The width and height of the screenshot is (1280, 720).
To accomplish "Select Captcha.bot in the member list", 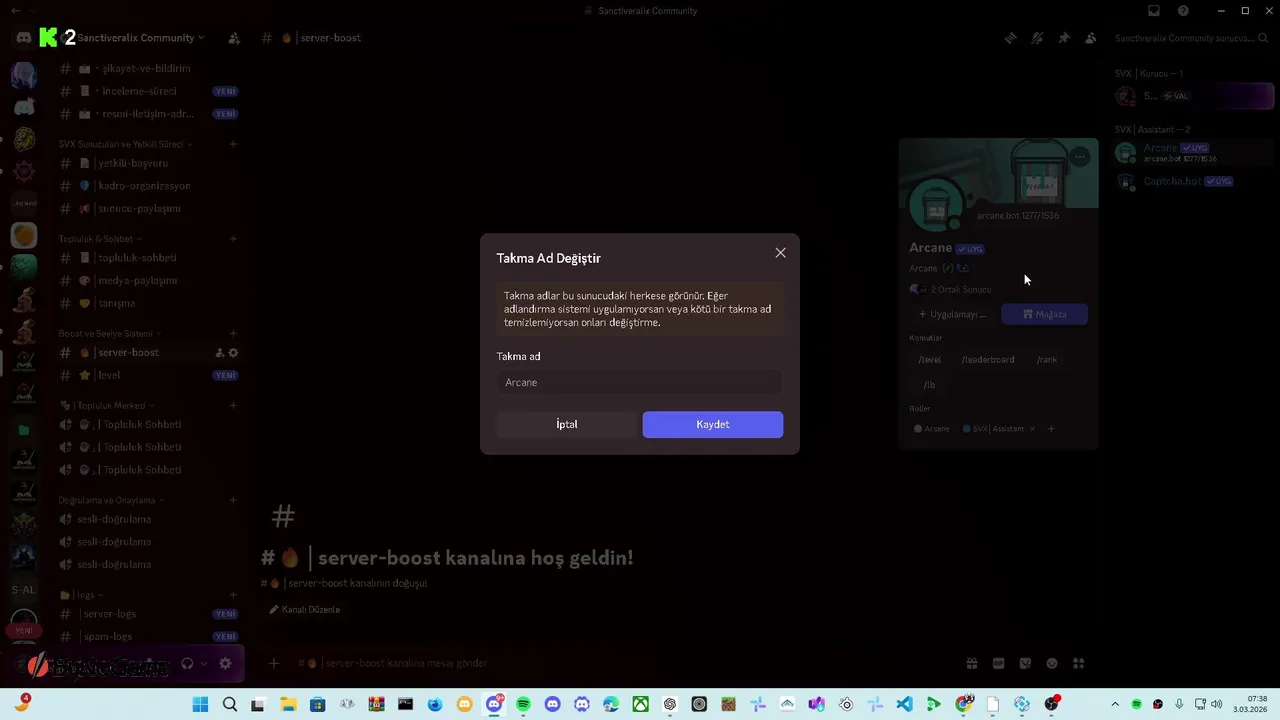I will tap(1195, 181).
